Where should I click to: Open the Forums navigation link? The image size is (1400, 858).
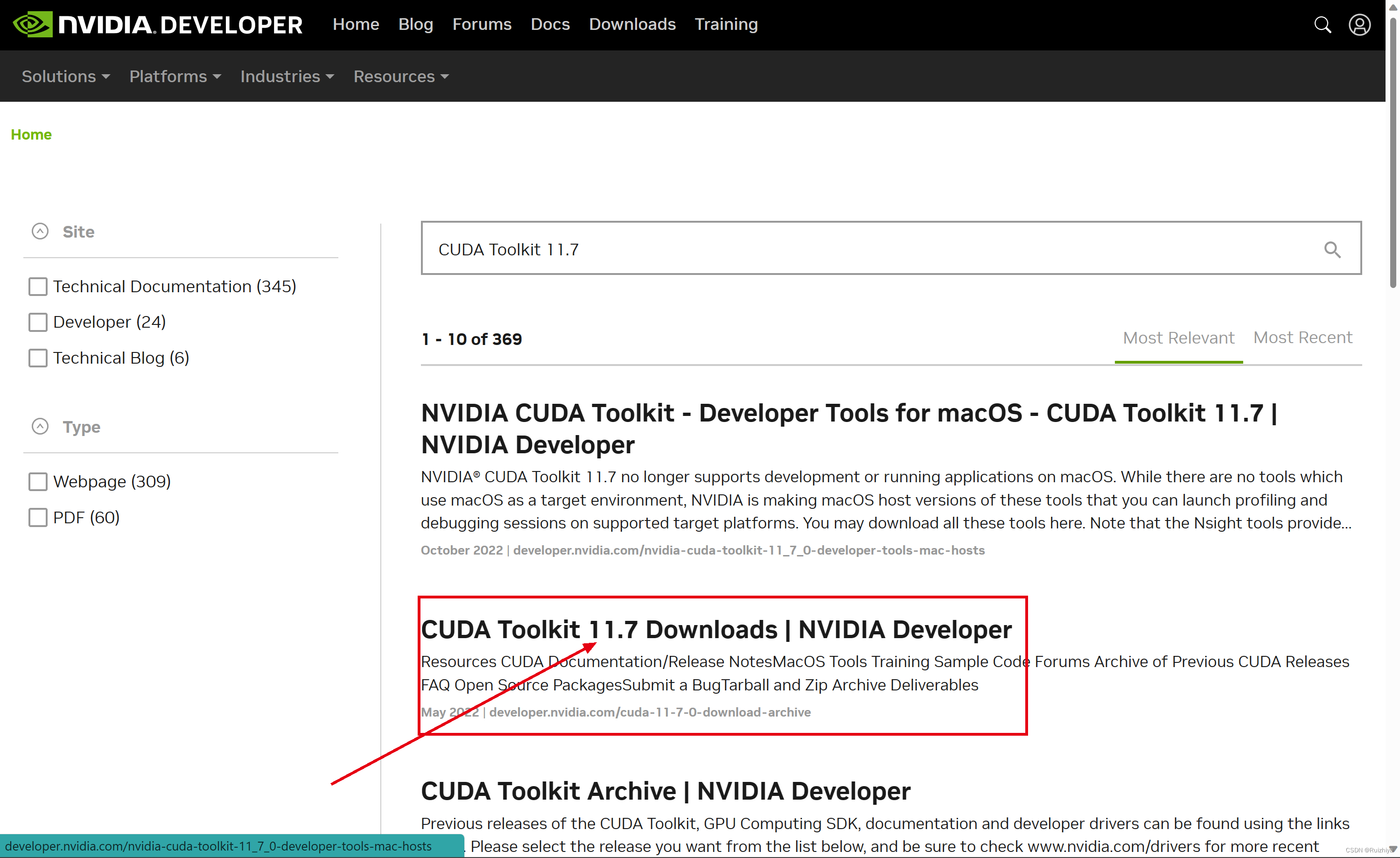[482, 24]
